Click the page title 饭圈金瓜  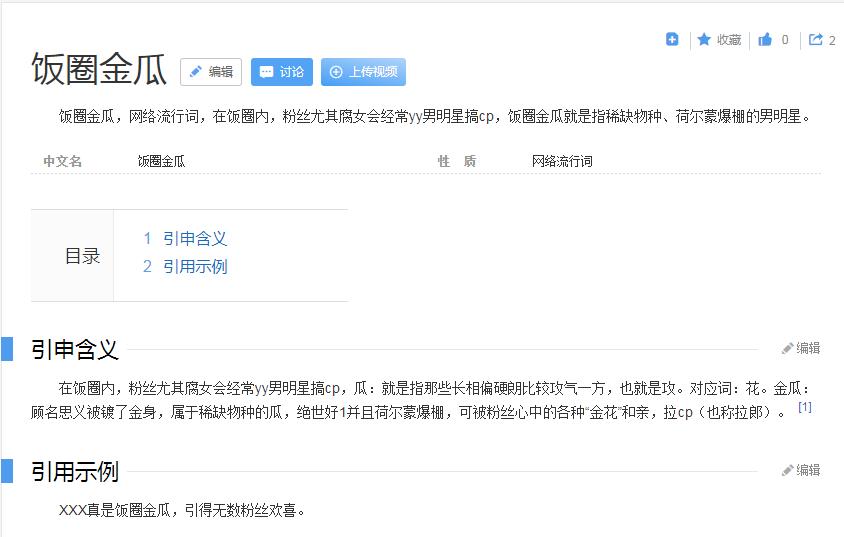(x=99, y=71)
